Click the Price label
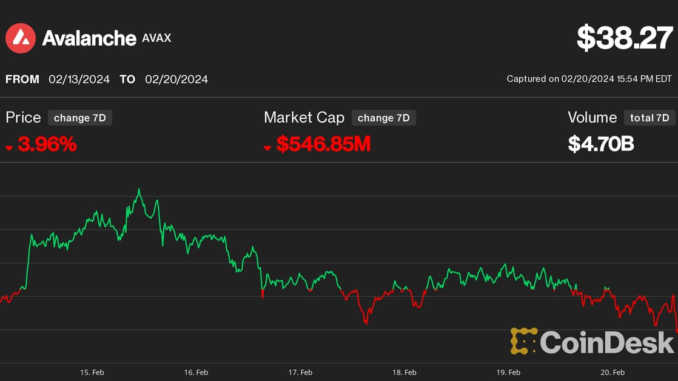 pos(23,118)
